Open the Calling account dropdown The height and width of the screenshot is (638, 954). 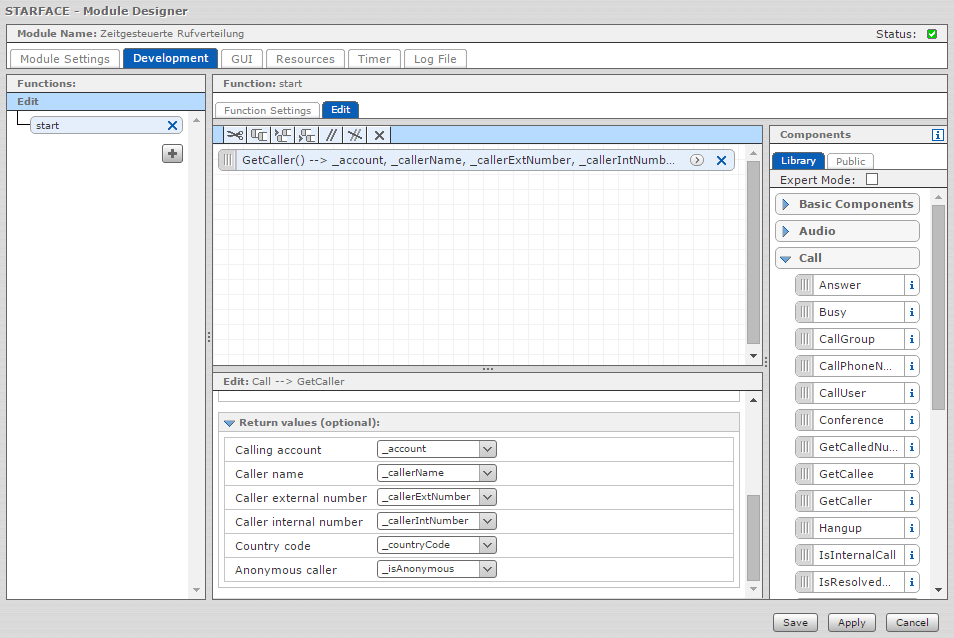pos(487,449)
